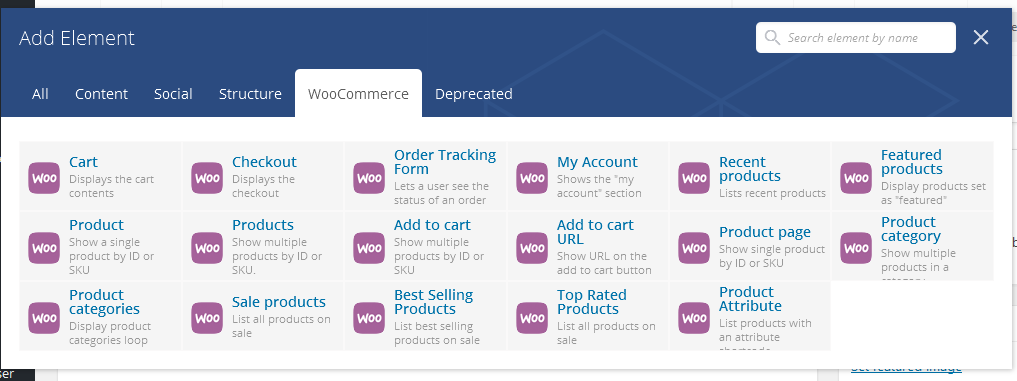Screen dimensions: 1017x381
Task: Click the magnifier icon in search box
Action: (772, 38)
